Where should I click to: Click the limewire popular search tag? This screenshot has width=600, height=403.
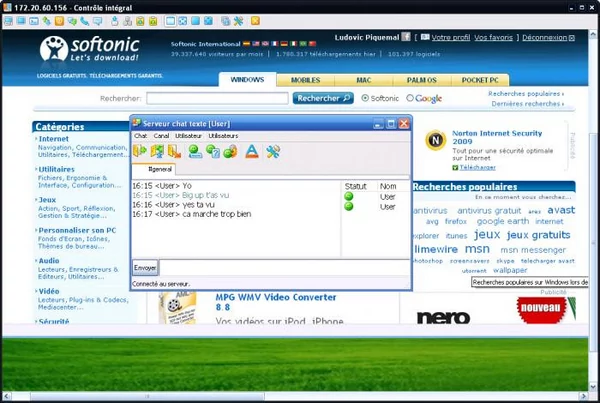tap(436, 249)
